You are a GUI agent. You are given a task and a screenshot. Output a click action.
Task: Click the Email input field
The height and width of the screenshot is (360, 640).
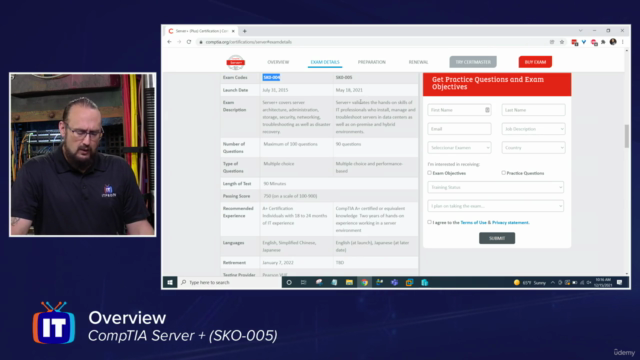(459, 129)
